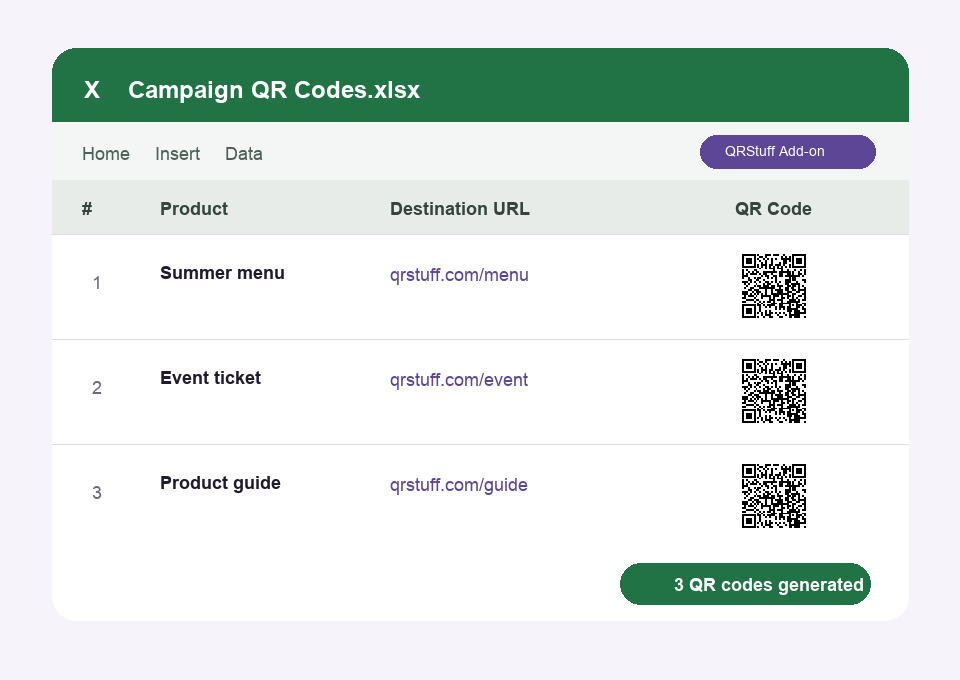Click the Excel X logo icon
This screenshot has height=680, width=960.
coord(92,90)
